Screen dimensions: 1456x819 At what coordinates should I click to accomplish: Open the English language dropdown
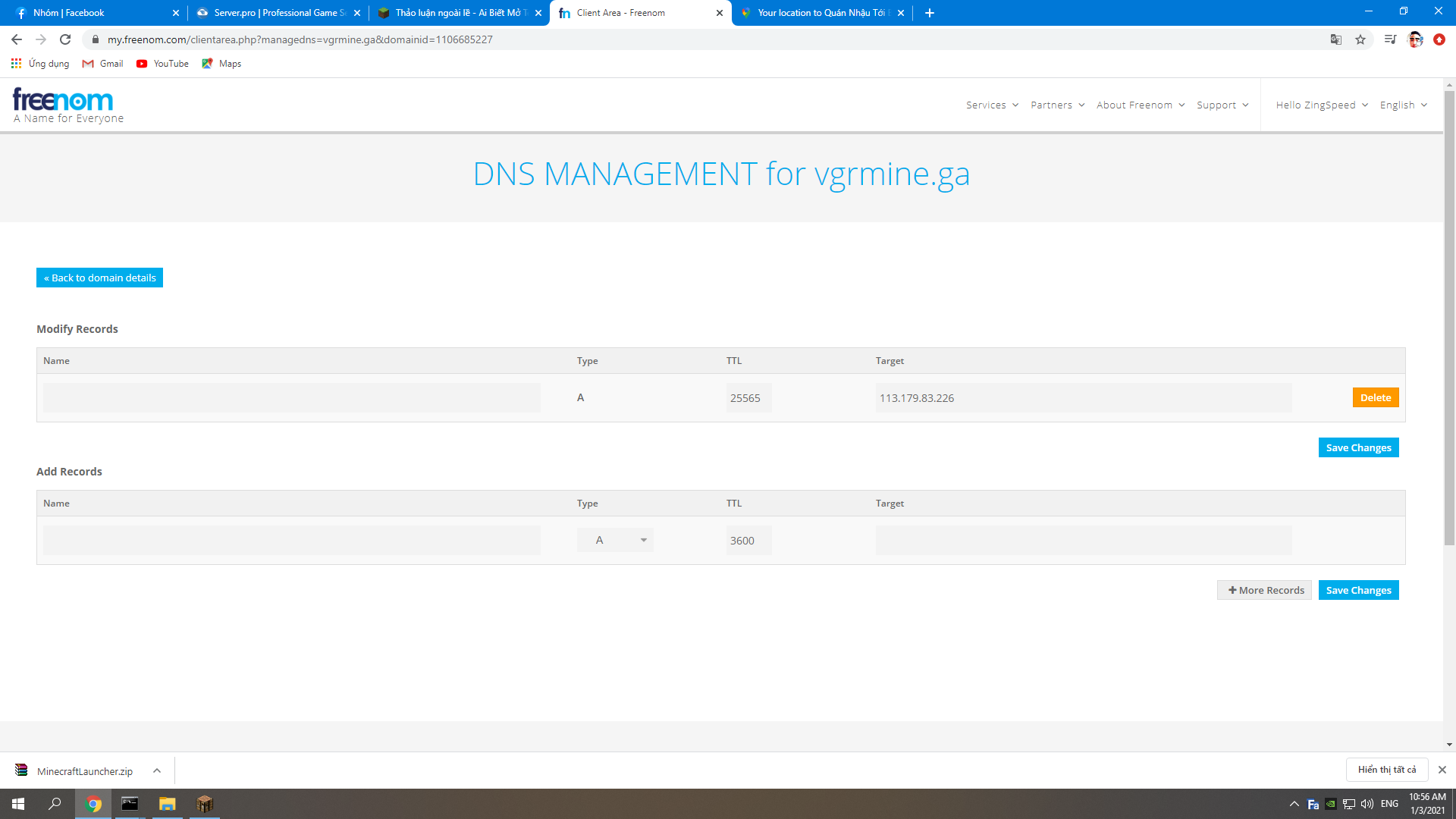1403,105
